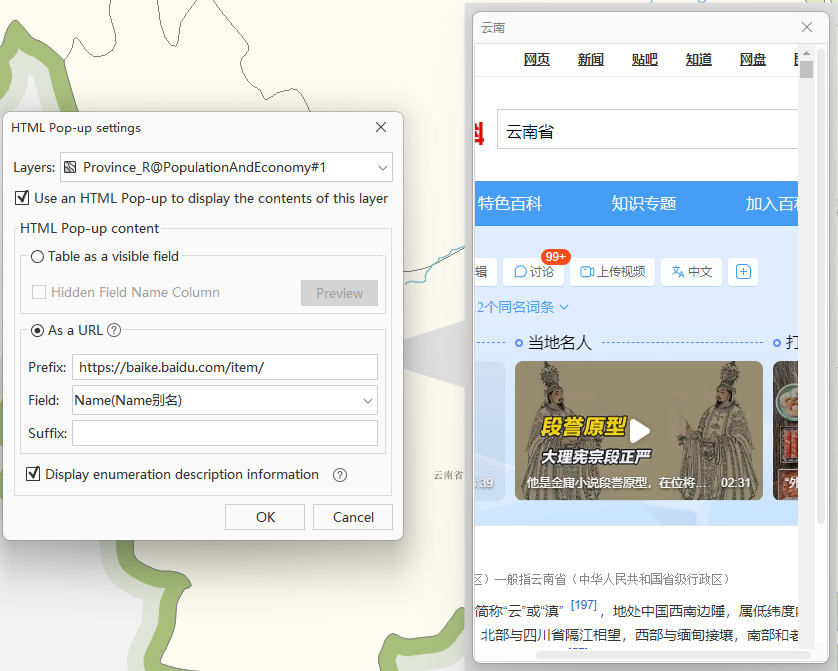Switch to the 特色百科 tab

point(510,204)
